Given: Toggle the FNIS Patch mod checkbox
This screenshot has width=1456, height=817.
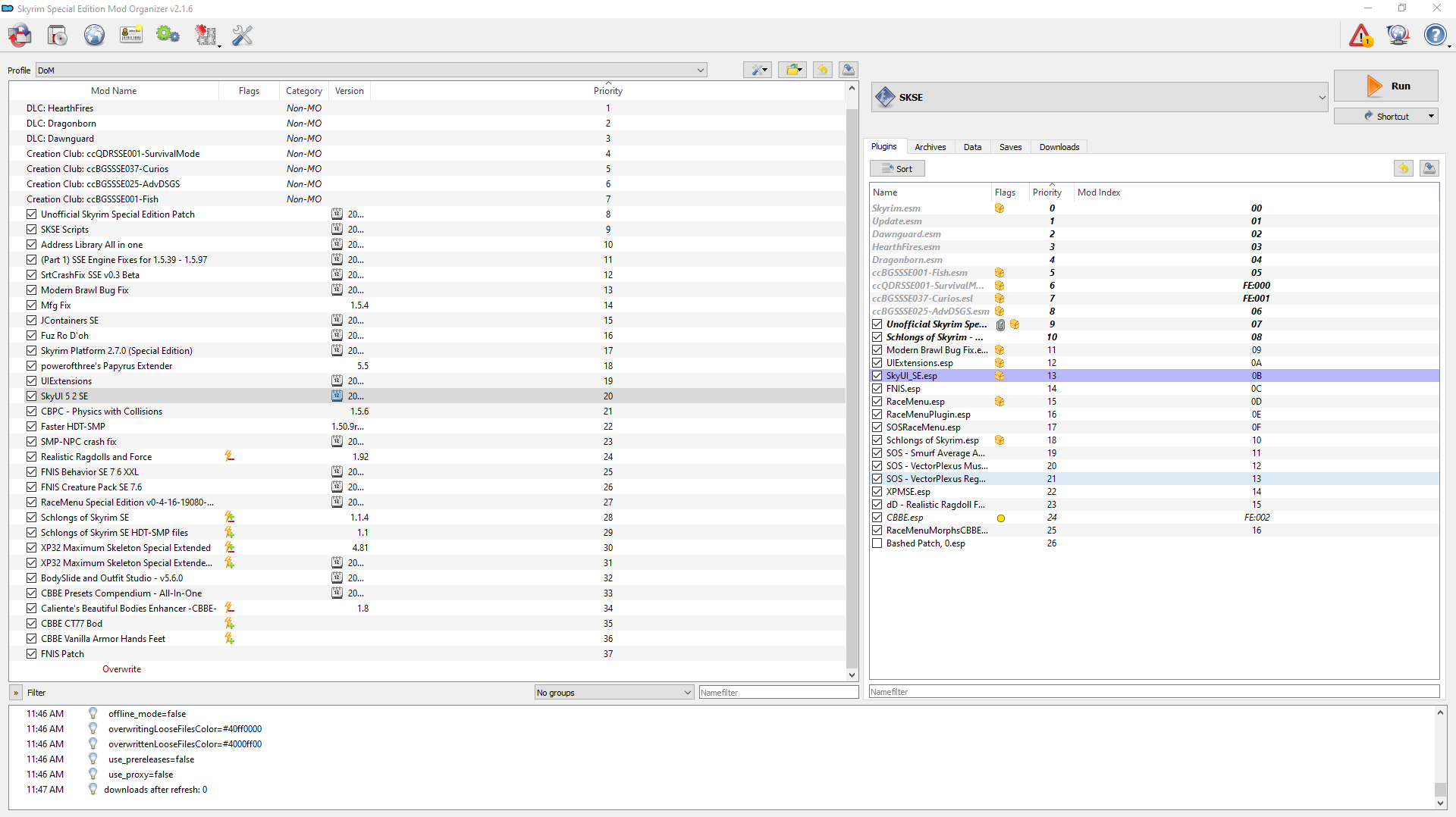Looking at the screenshot, I should point(31,653).
